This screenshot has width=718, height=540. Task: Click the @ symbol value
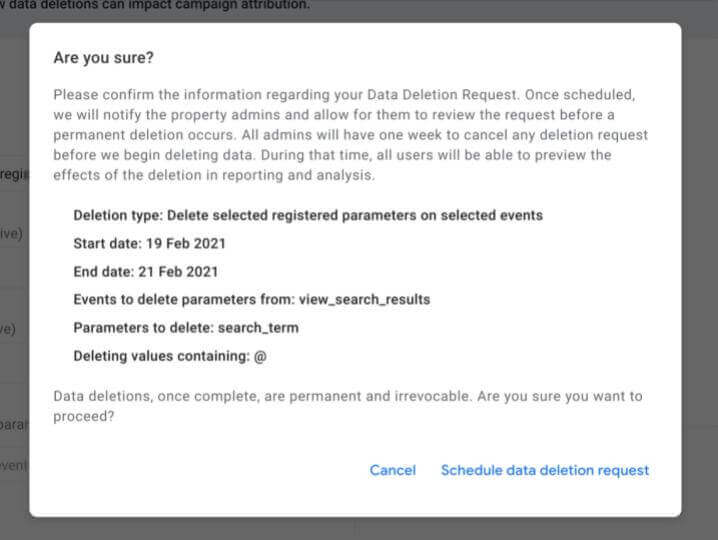coord(260,356)
